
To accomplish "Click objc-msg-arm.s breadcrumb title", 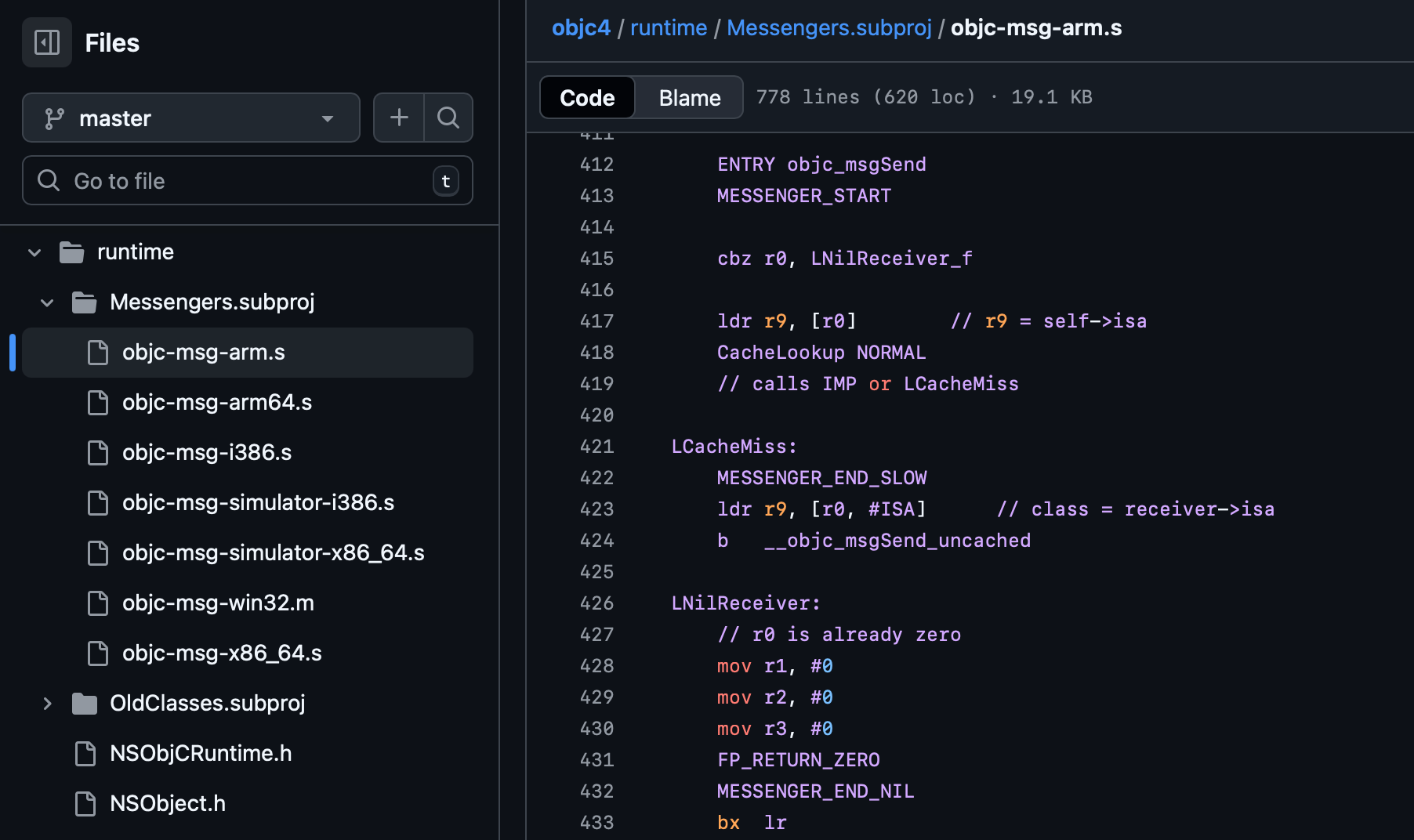I will [x=1036, y=27].
